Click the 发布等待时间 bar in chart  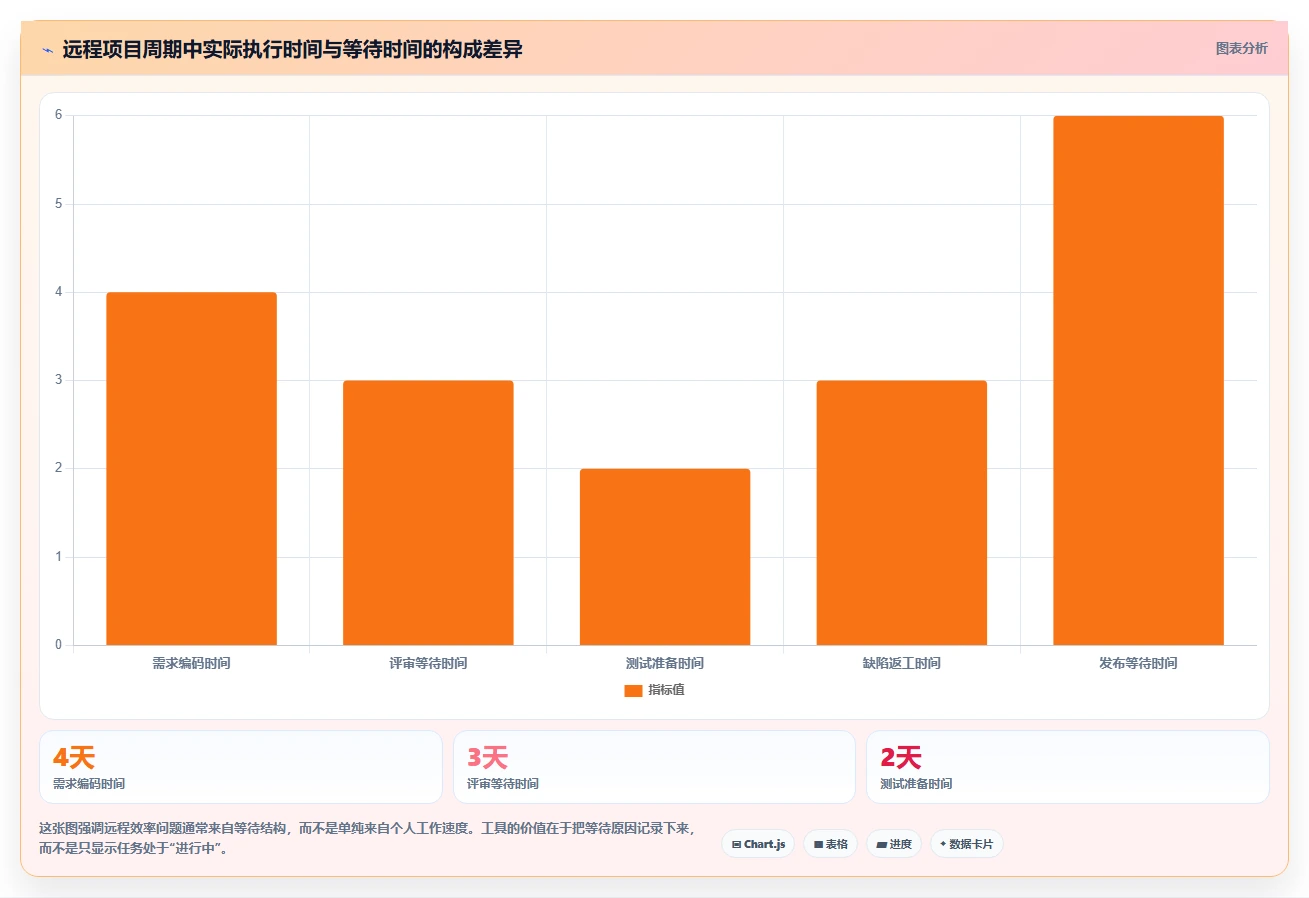pos(1138,380)
